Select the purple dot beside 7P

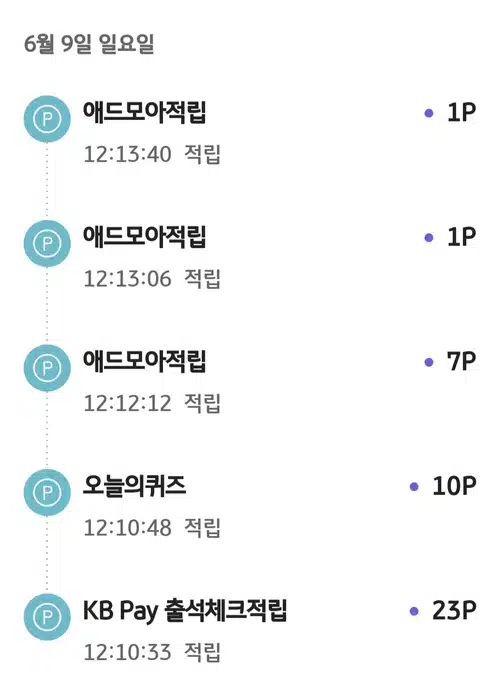pos(429,362)
